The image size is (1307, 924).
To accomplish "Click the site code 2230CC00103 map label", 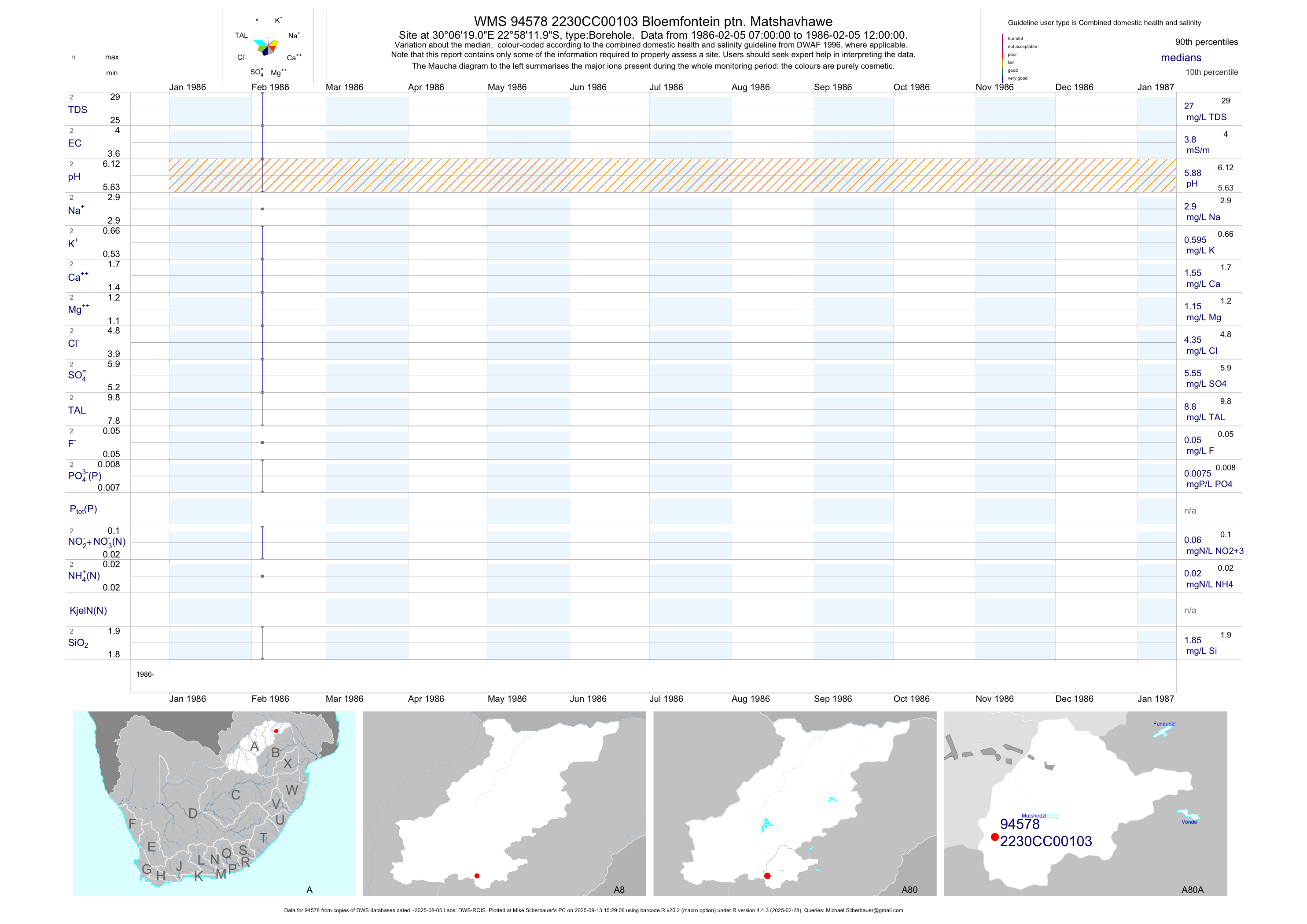I will (1046, 841).
